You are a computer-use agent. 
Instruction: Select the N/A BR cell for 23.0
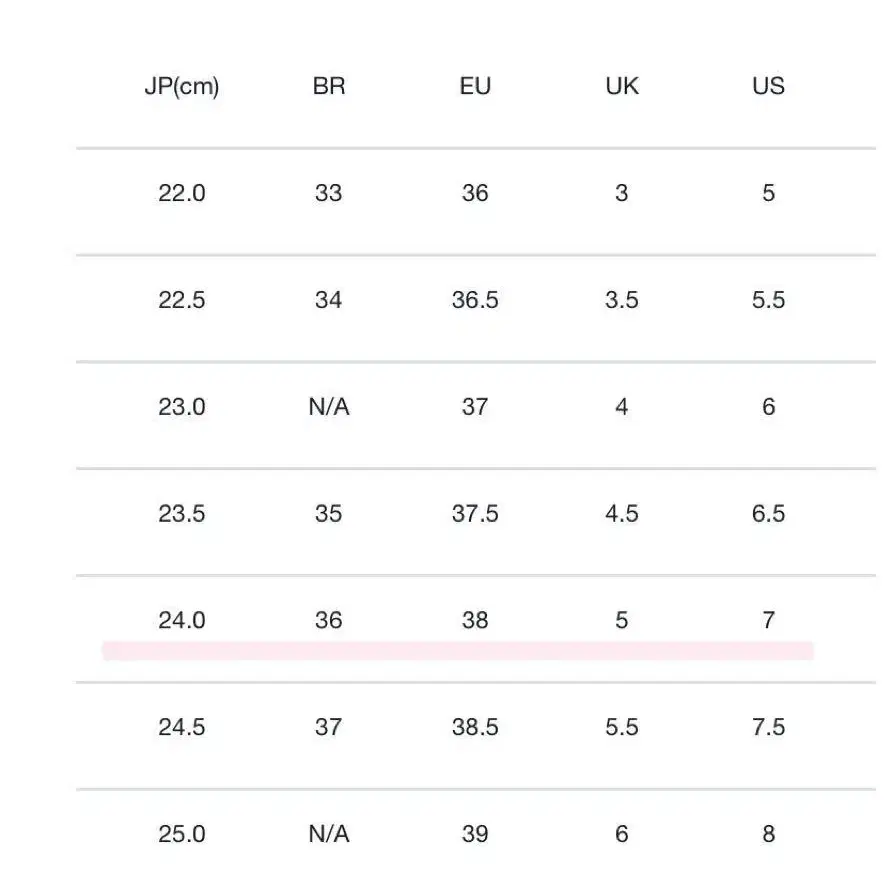(x=329, y=406)
